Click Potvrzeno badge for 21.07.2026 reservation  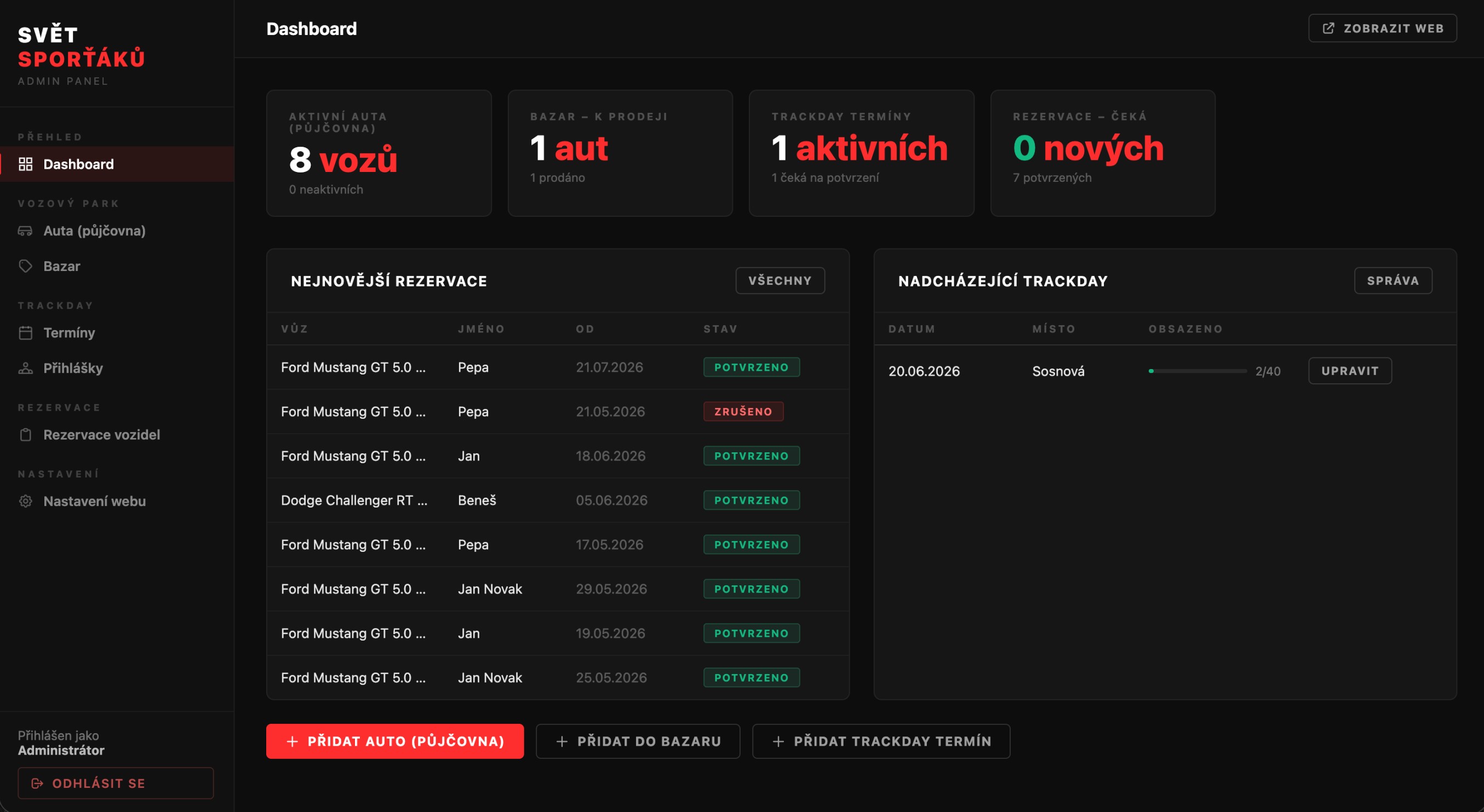click(x=751, y=367)
